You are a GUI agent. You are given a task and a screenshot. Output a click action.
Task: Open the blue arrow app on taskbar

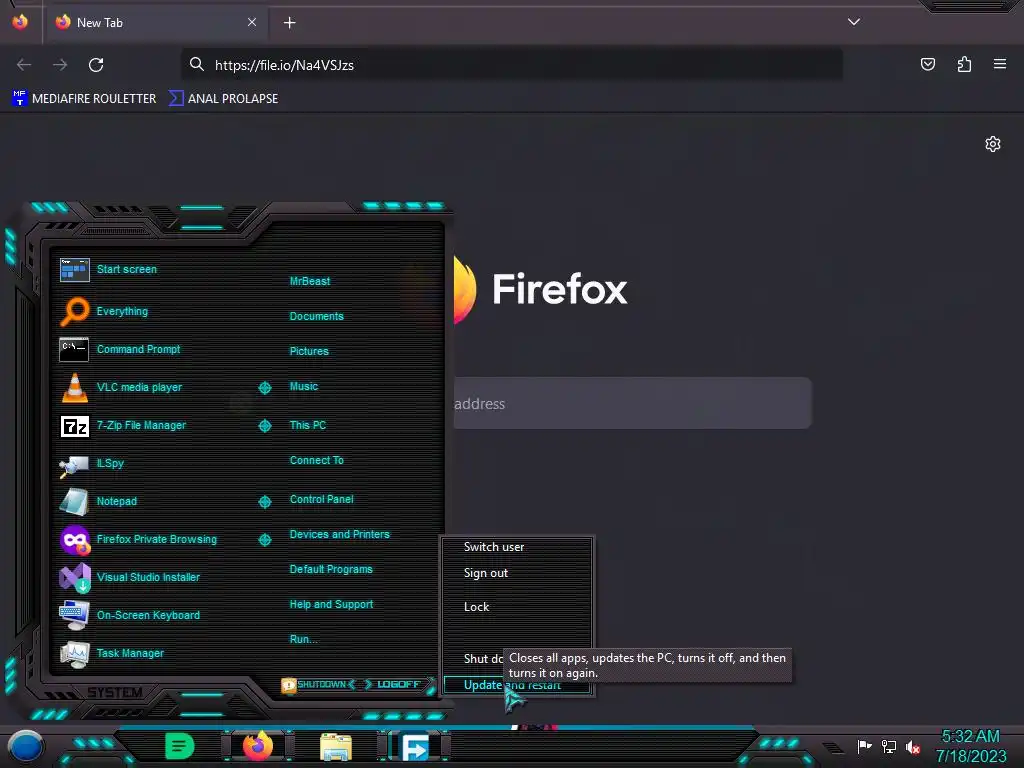click(x=415, y=747)
